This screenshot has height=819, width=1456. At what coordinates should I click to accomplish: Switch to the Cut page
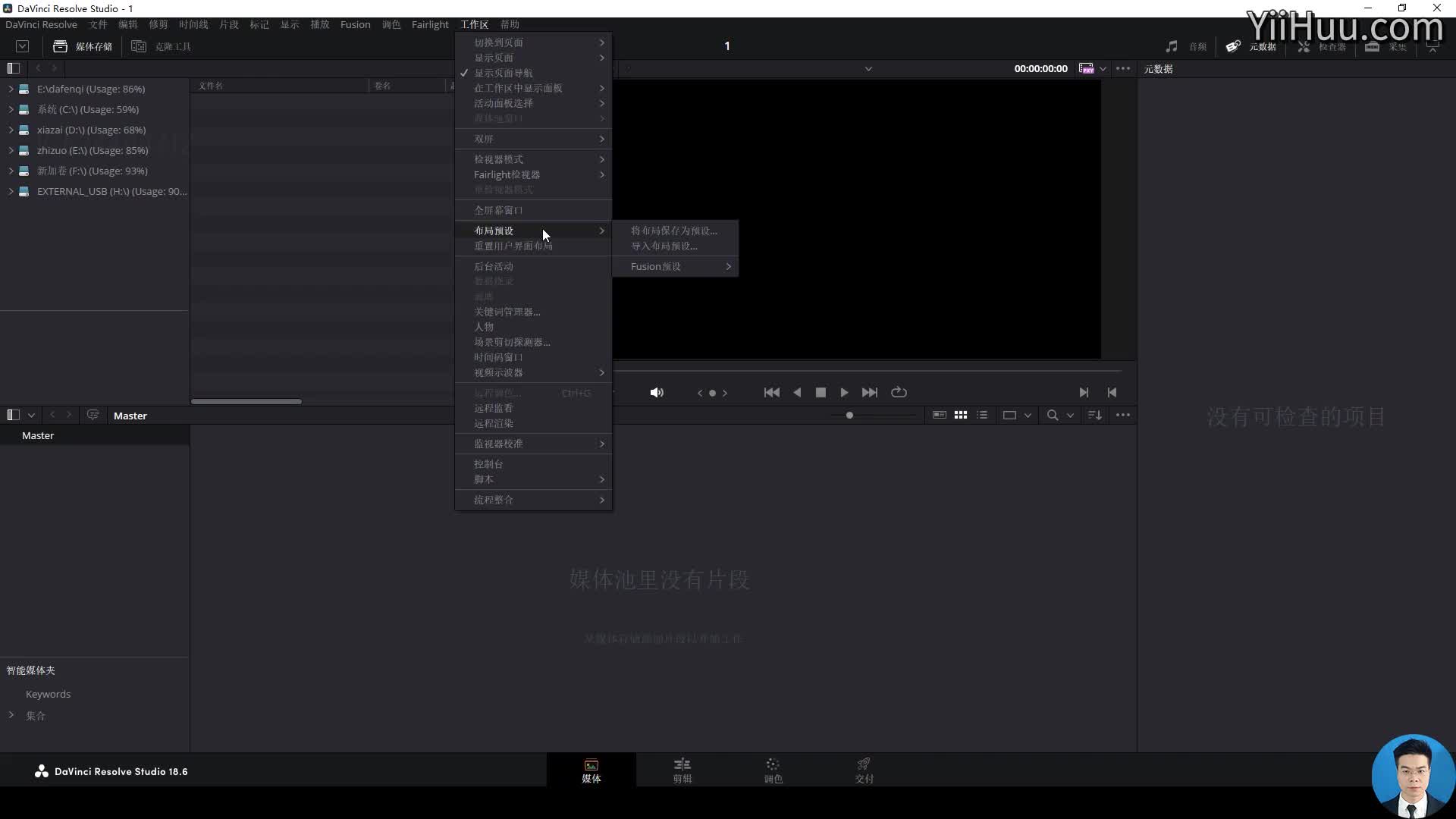[682, 770]
